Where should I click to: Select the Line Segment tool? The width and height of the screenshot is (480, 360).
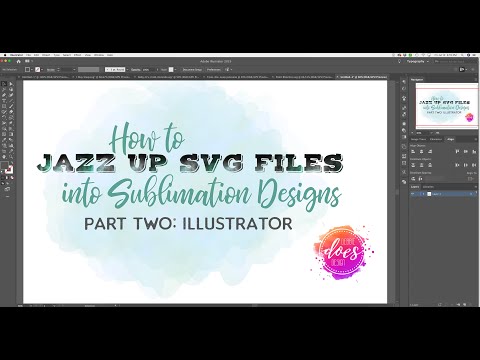pos(11,100)
